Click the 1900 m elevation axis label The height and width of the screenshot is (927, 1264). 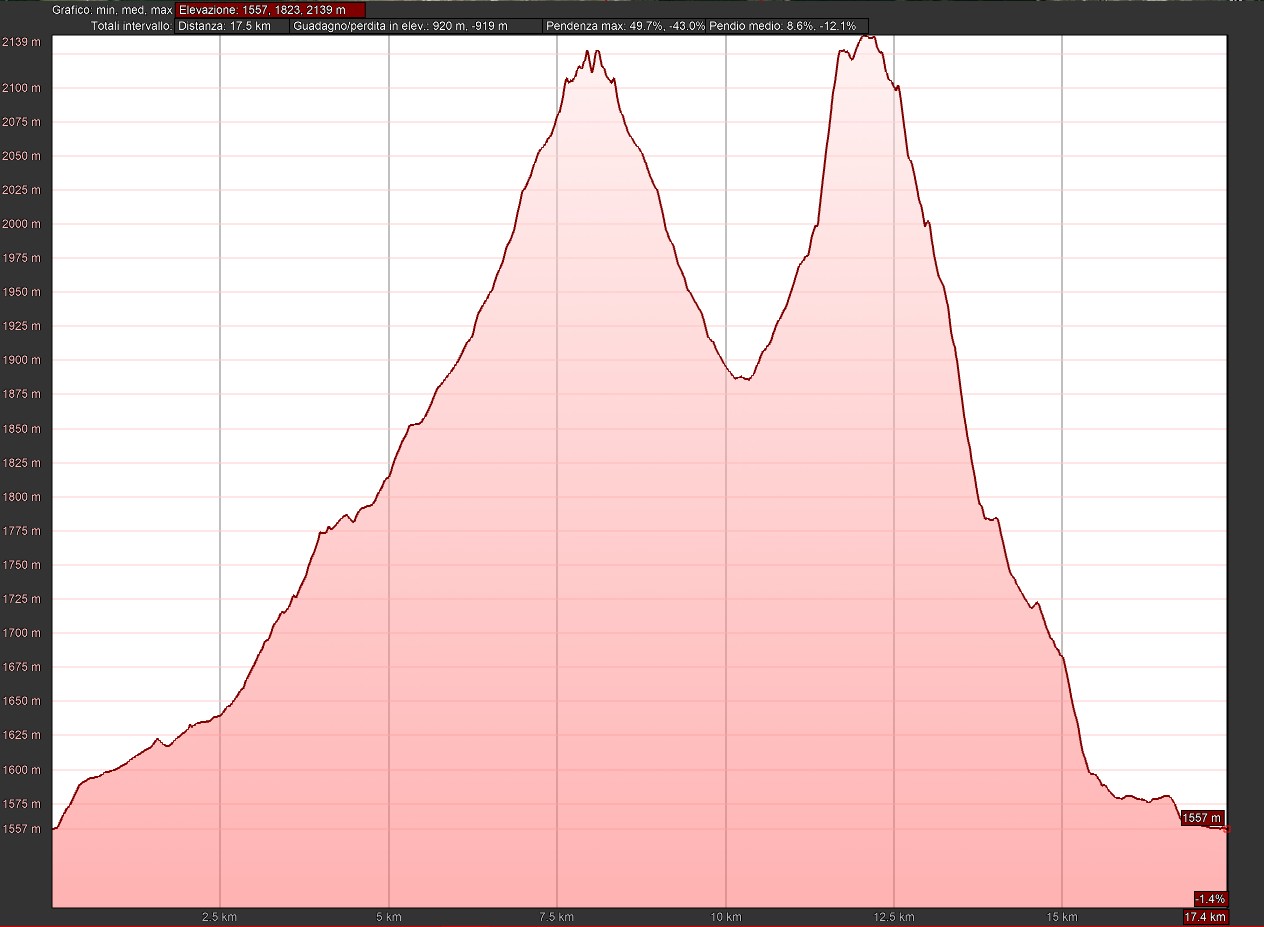coord(21,360)
